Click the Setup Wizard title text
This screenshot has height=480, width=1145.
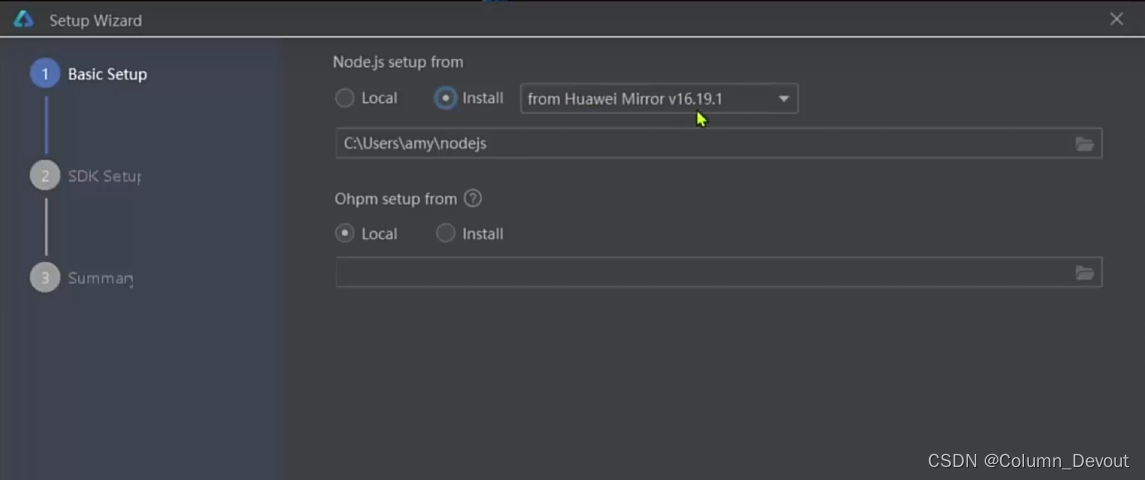pyautogui.click(x=96, y=21)
